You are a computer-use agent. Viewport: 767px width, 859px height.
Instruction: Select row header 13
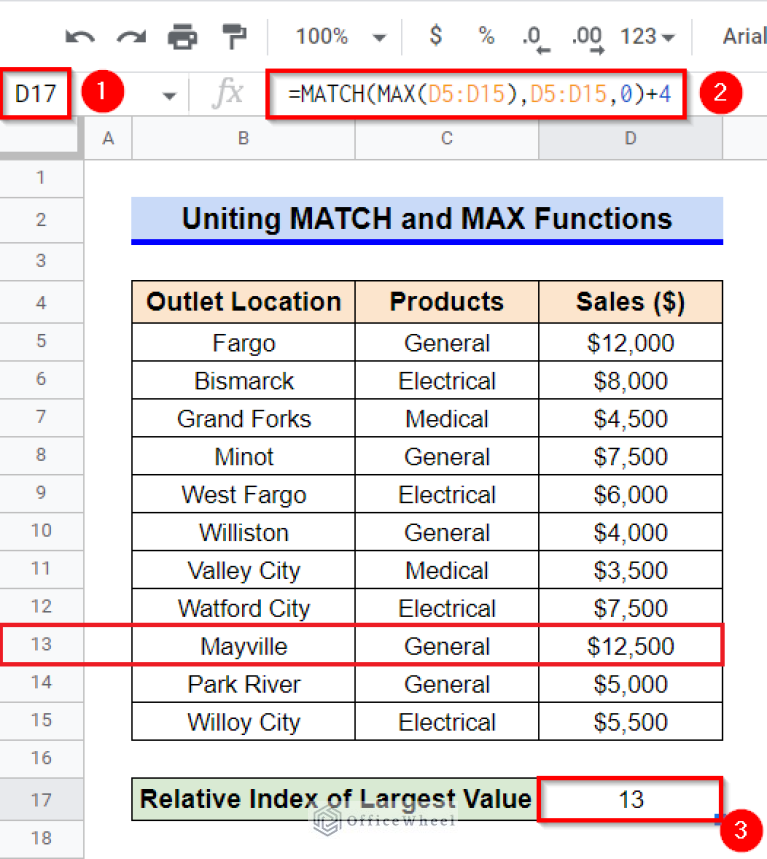41,645
